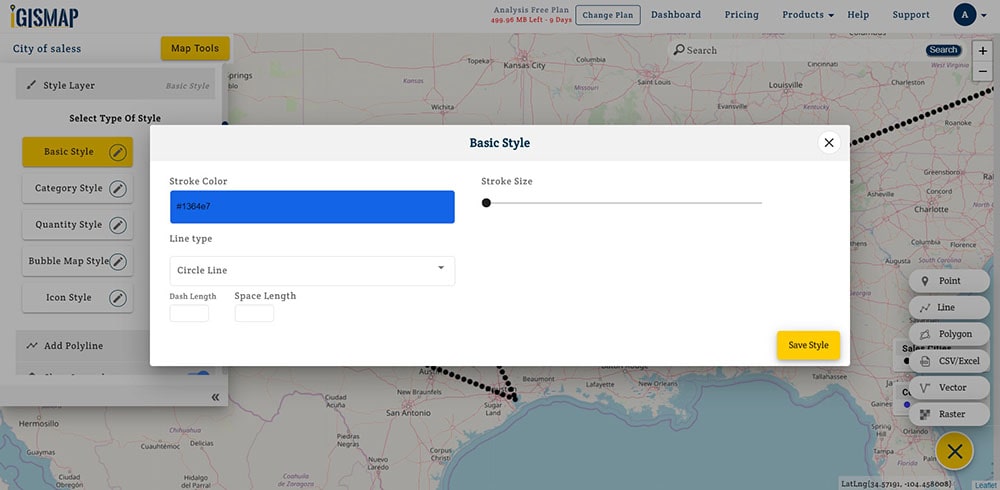Click the pencil icon on Bubble Map Style
This screenshot has width=1000, height=490.
[x=117, y=262]
